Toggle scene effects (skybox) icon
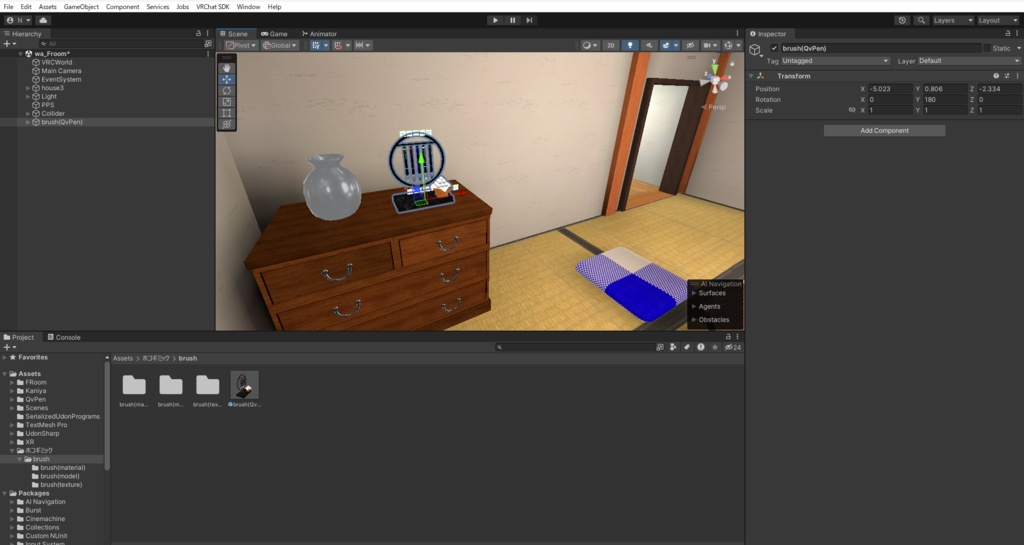 point(666,45)
